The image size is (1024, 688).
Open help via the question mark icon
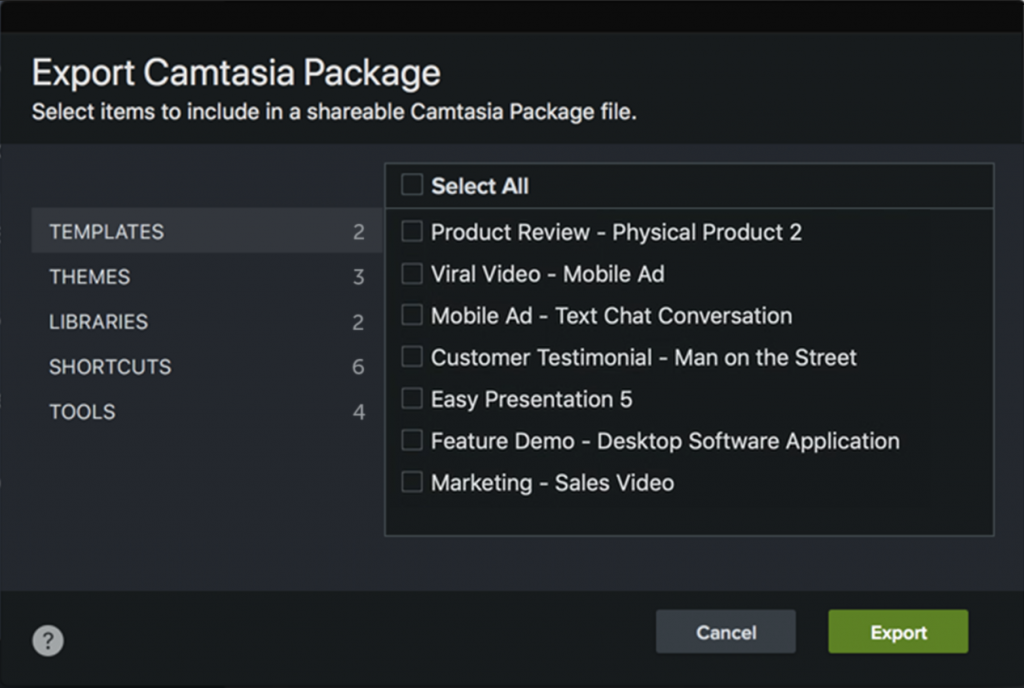coord(48,640)
